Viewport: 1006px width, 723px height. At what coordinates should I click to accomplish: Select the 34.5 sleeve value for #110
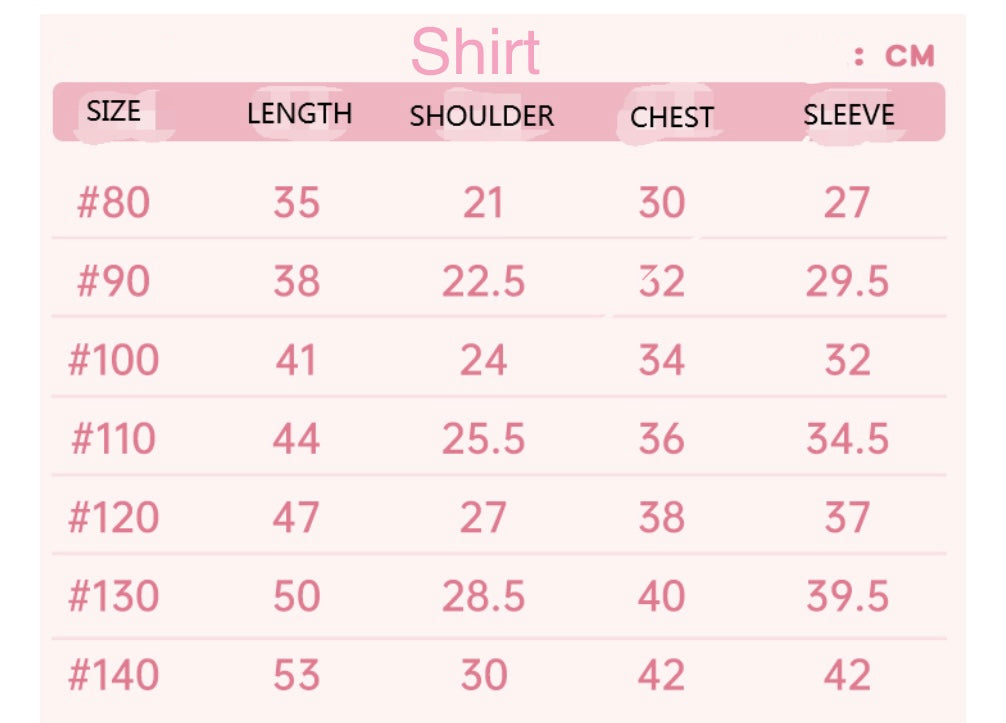[x=847, y=439]
